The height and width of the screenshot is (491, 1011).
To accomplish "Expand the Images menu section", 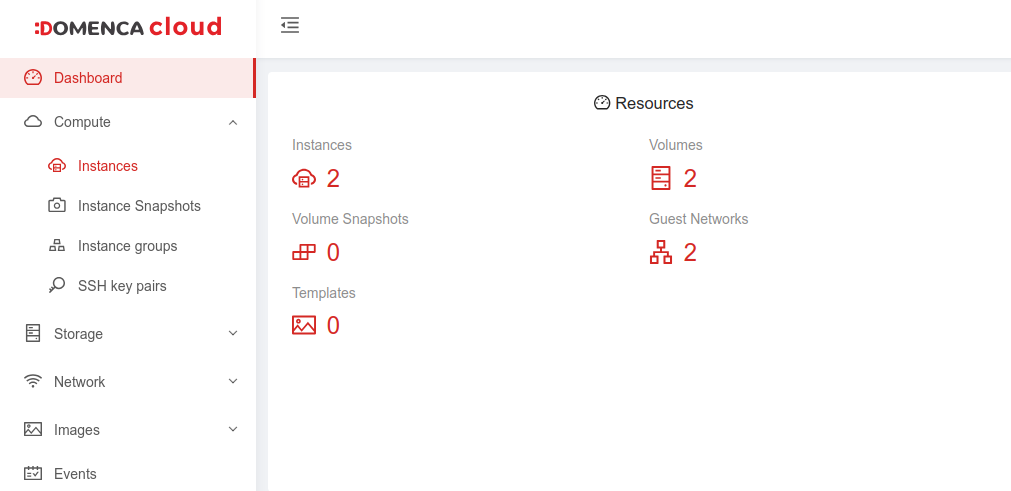I will tap(233, 430).
